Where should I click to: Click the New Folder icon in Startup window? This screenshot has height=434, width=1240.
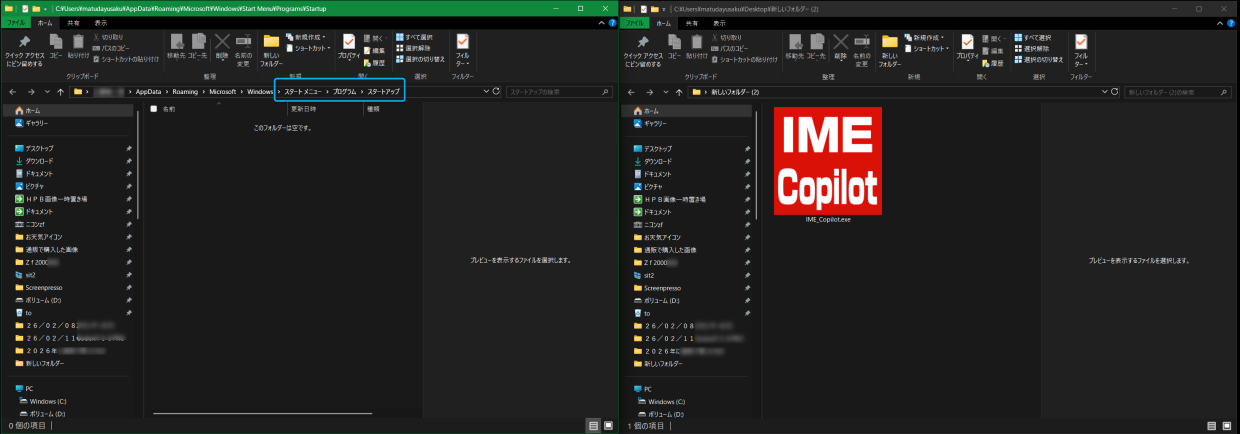[x=271, y=48]
